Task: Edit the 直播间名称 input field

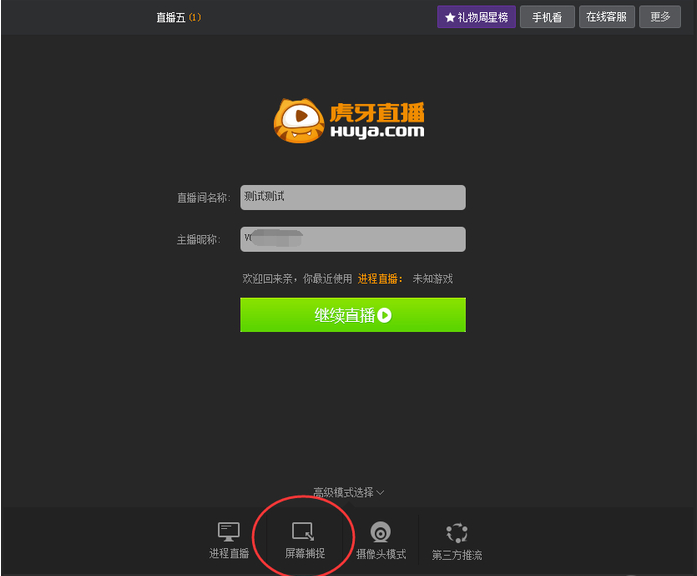Action: [x=353, y=197]
